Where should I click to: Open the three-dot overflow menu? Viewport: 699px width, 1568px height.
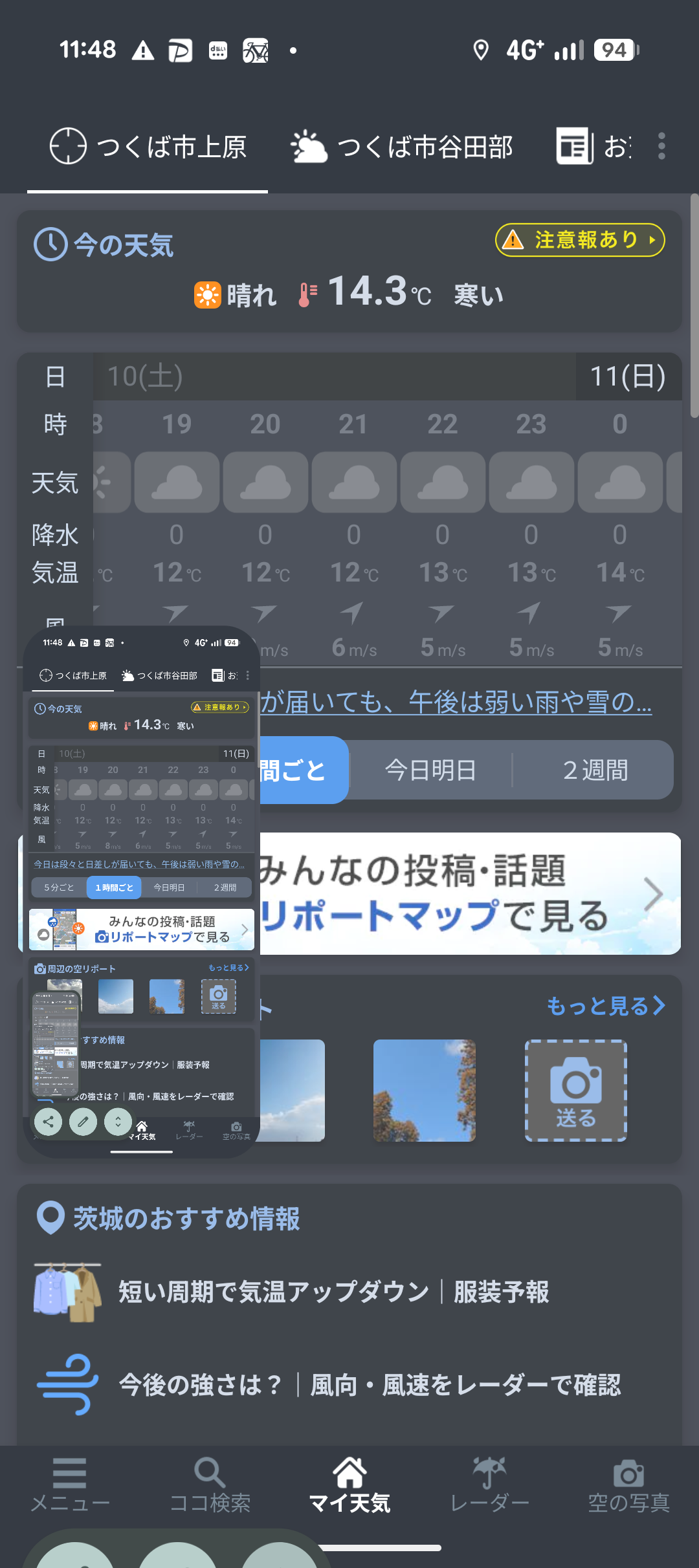click(x=661, y=146)
